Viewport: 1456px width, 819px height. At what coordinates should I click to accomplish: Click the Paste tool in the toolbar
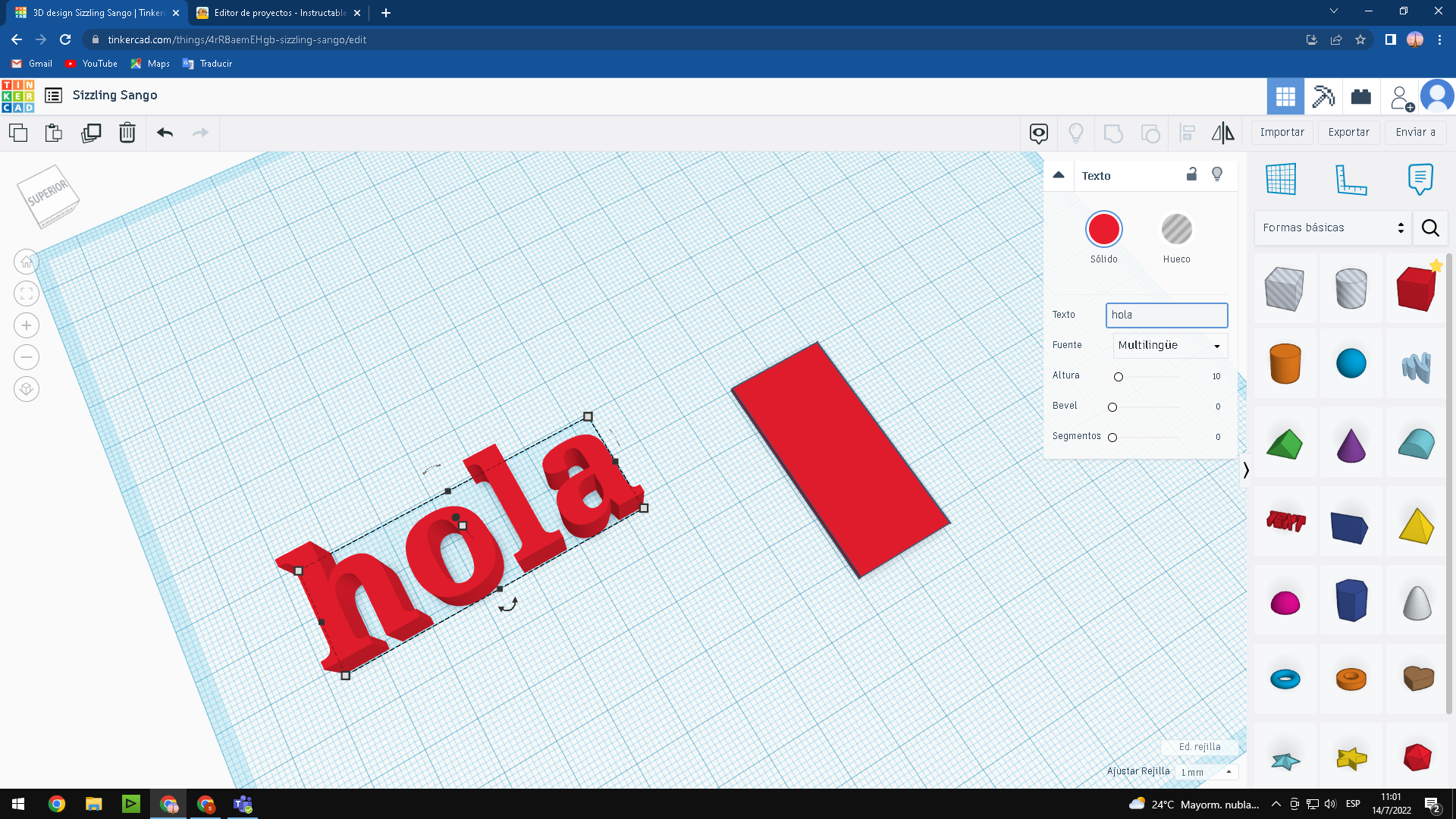tap(54, 133)
